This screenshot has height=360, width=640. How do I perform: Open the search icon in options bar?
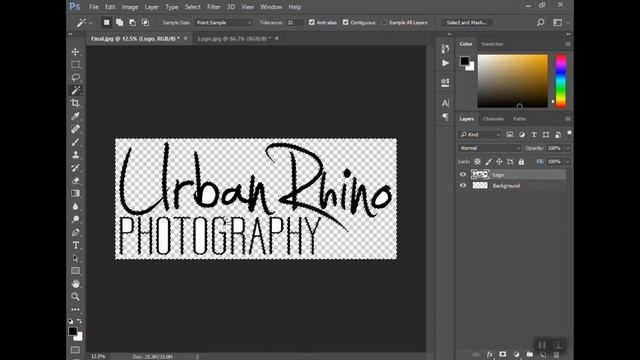540,22
